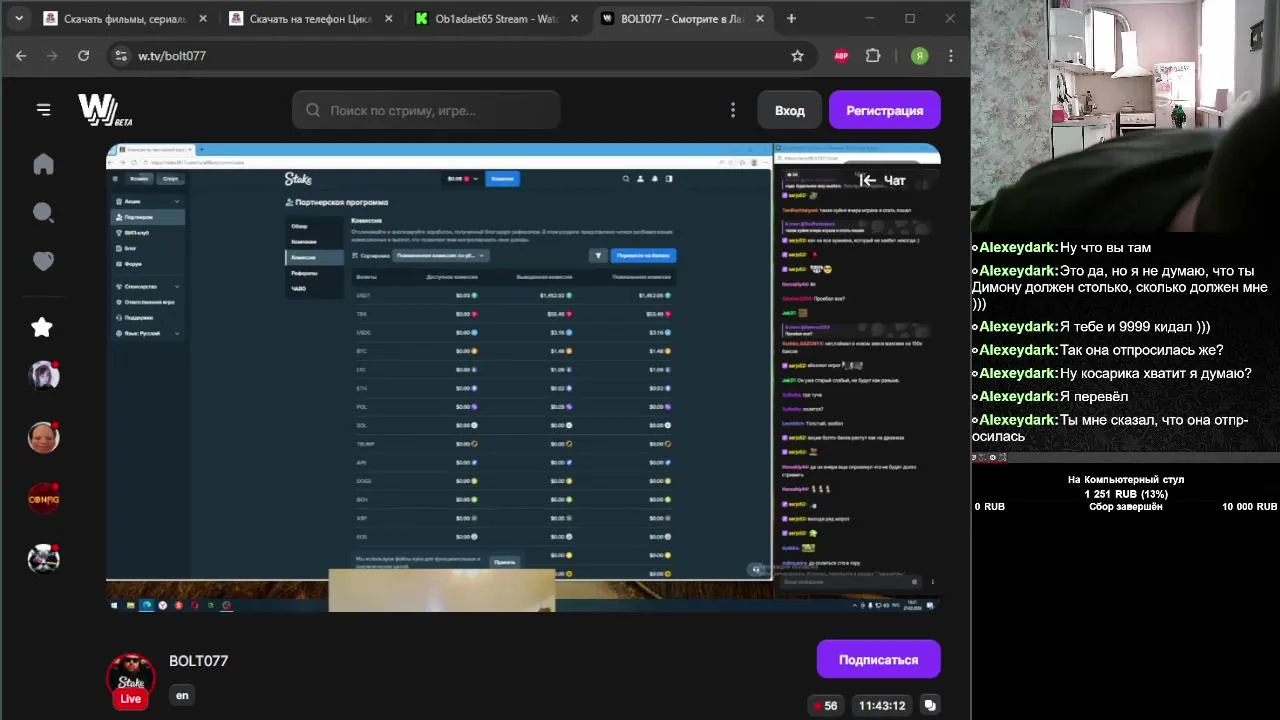Click the stream uptime 11:43:12
The image size is (1280, 720).
[882, 706]
